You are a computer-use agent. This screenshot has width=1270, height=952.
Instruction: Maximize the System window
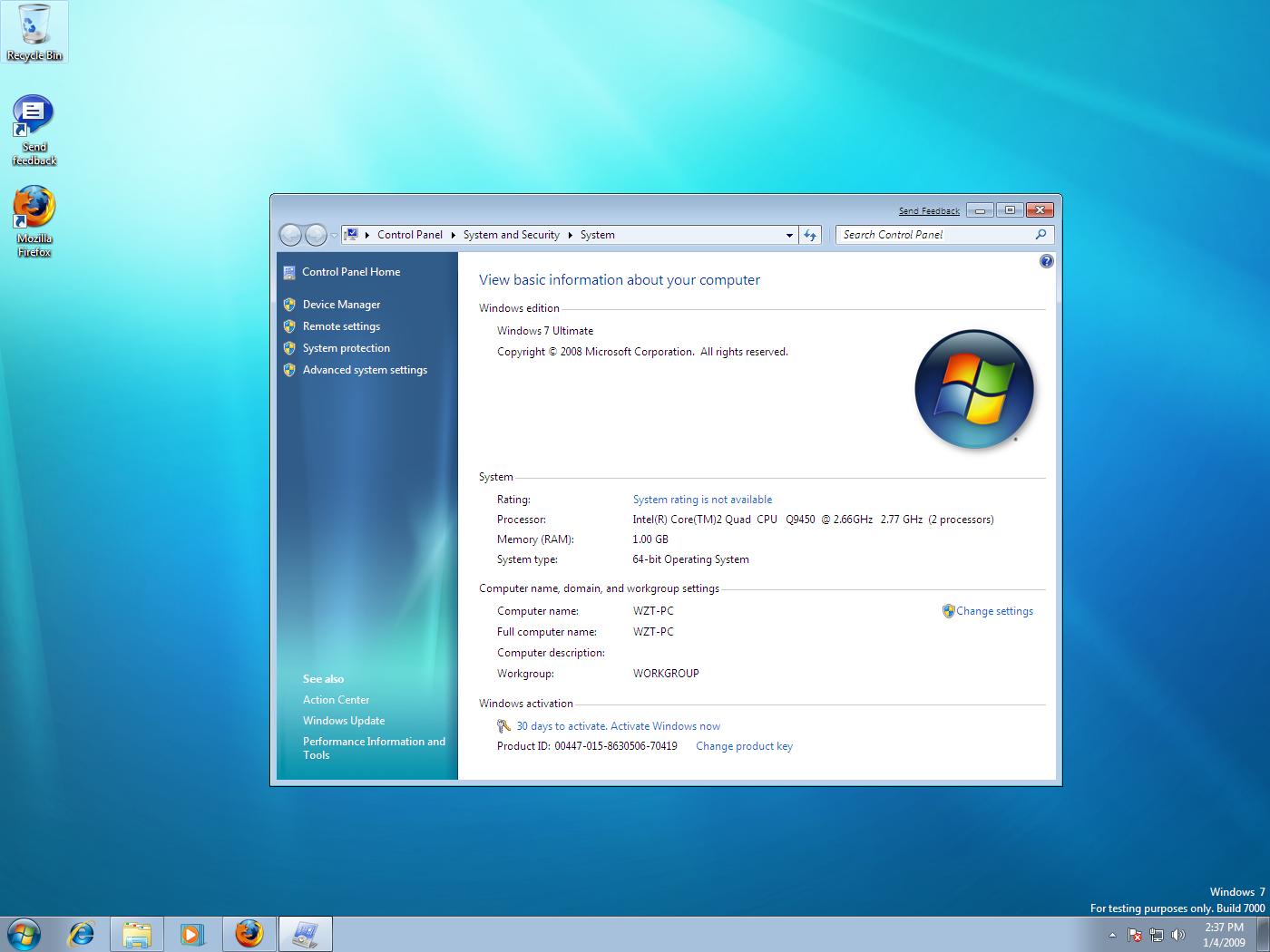[1010, 210]
